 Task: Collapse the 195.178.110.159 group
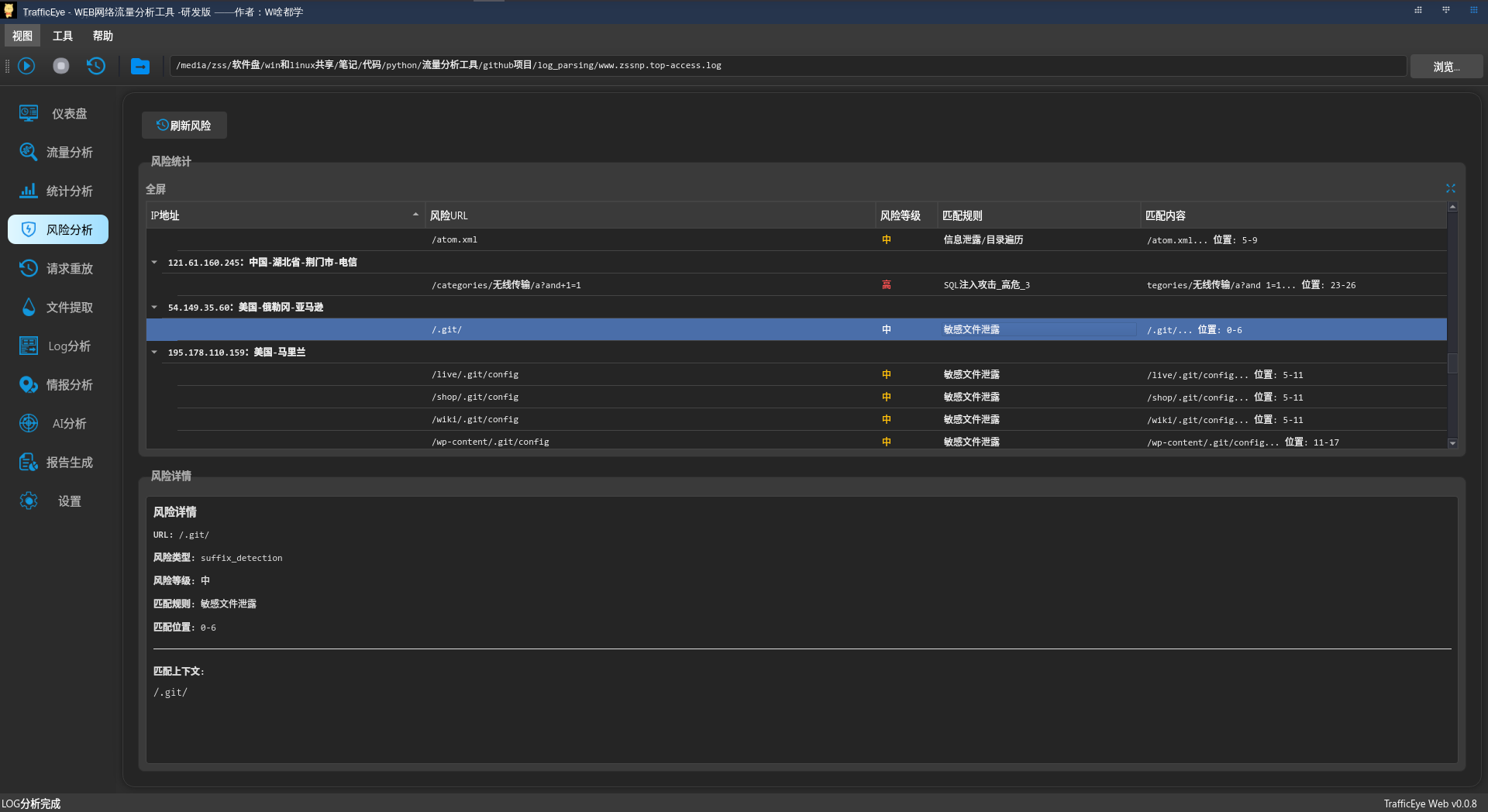coord(154,352)
